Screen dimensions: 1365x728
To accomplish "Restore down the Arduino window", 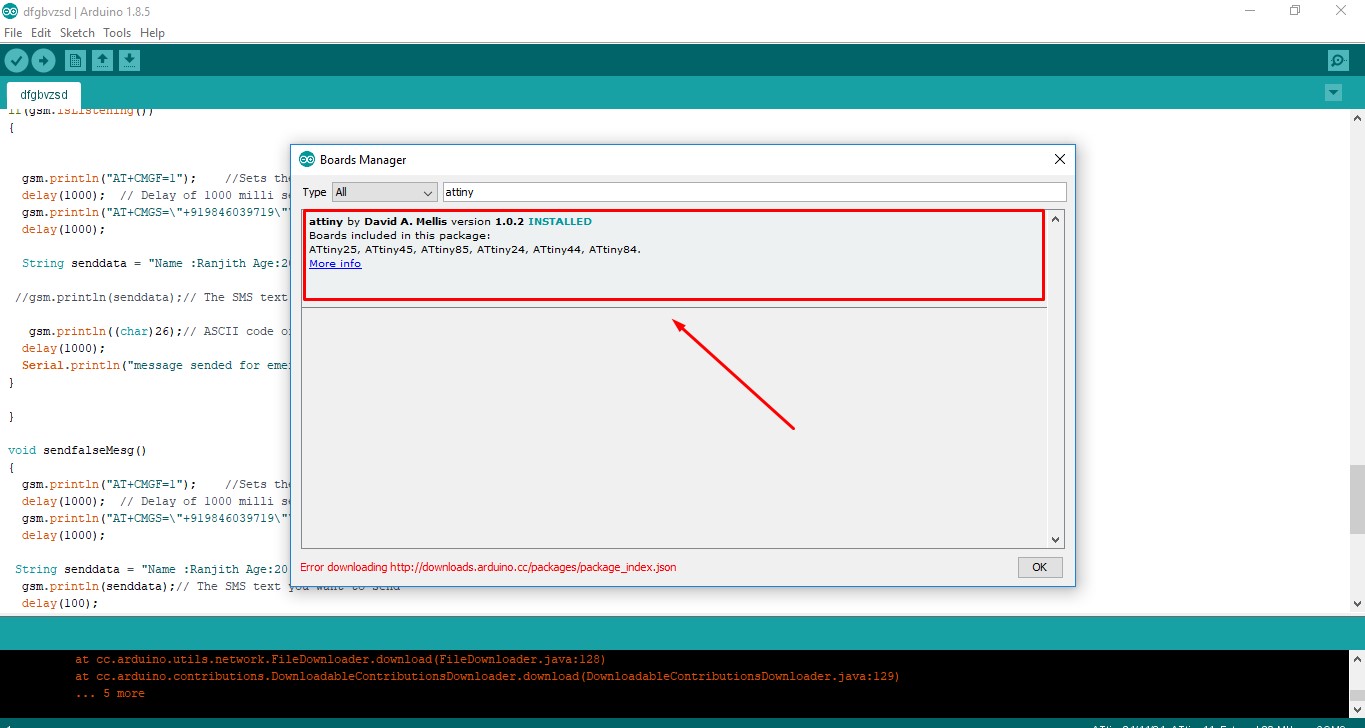I will pyautogui.click(x=1295, y=10).
